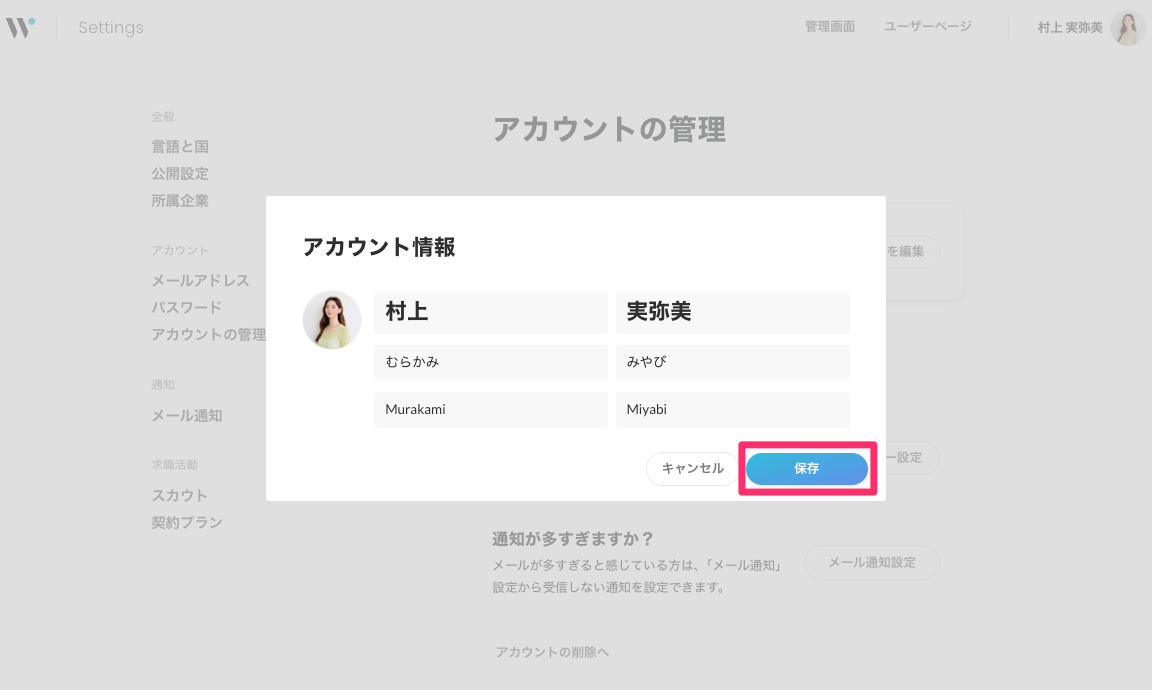Edit the last name field 村上
Viewport: 1152px width, 690px height.
coord(490,312)
